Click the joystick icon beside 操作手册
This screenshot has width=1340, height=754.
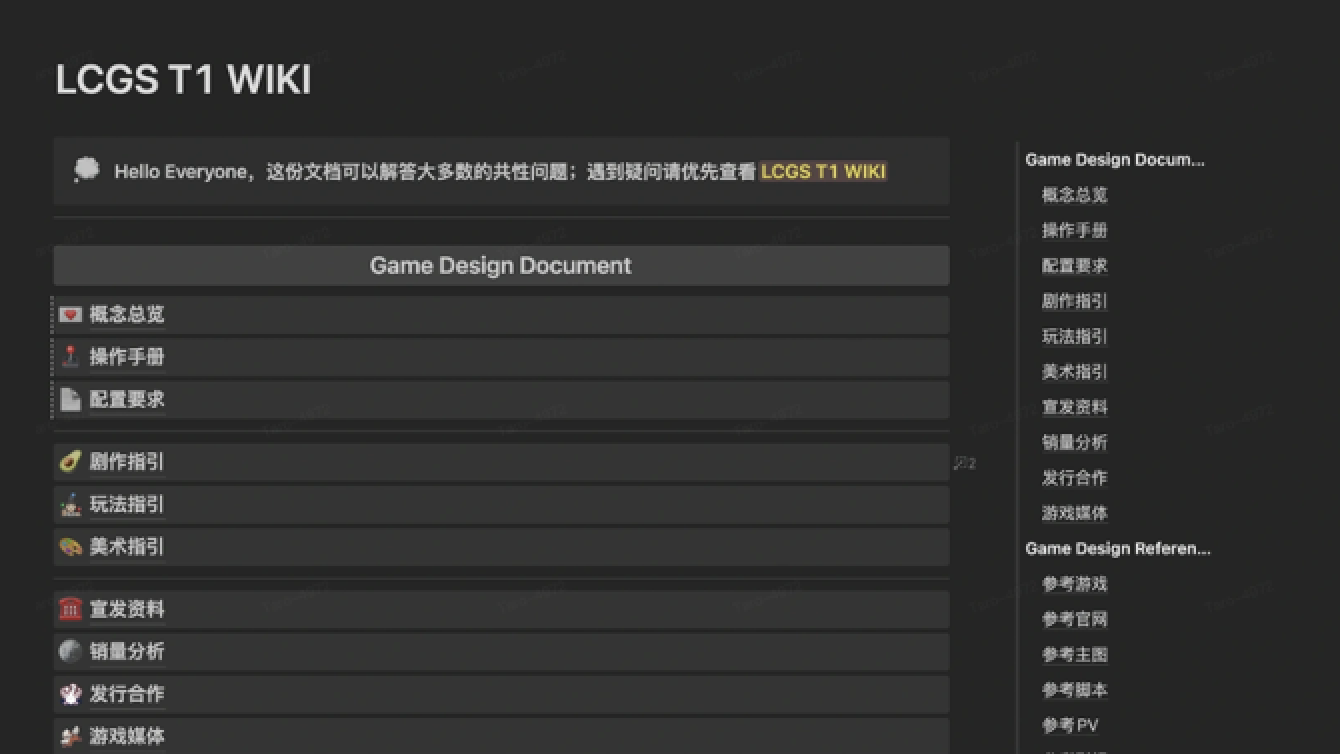(70, 357)
